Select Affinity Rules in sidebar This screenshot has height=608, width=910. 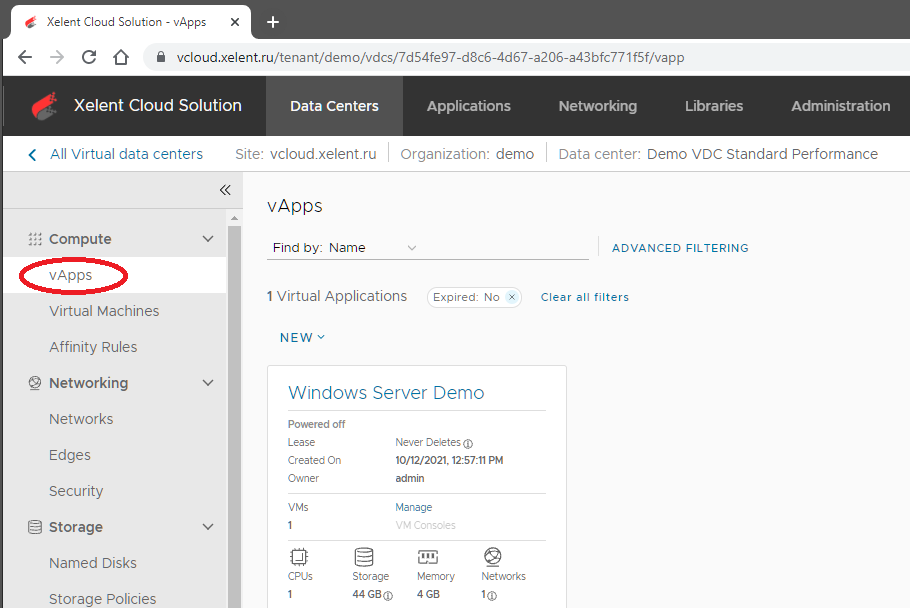(93, 347)
